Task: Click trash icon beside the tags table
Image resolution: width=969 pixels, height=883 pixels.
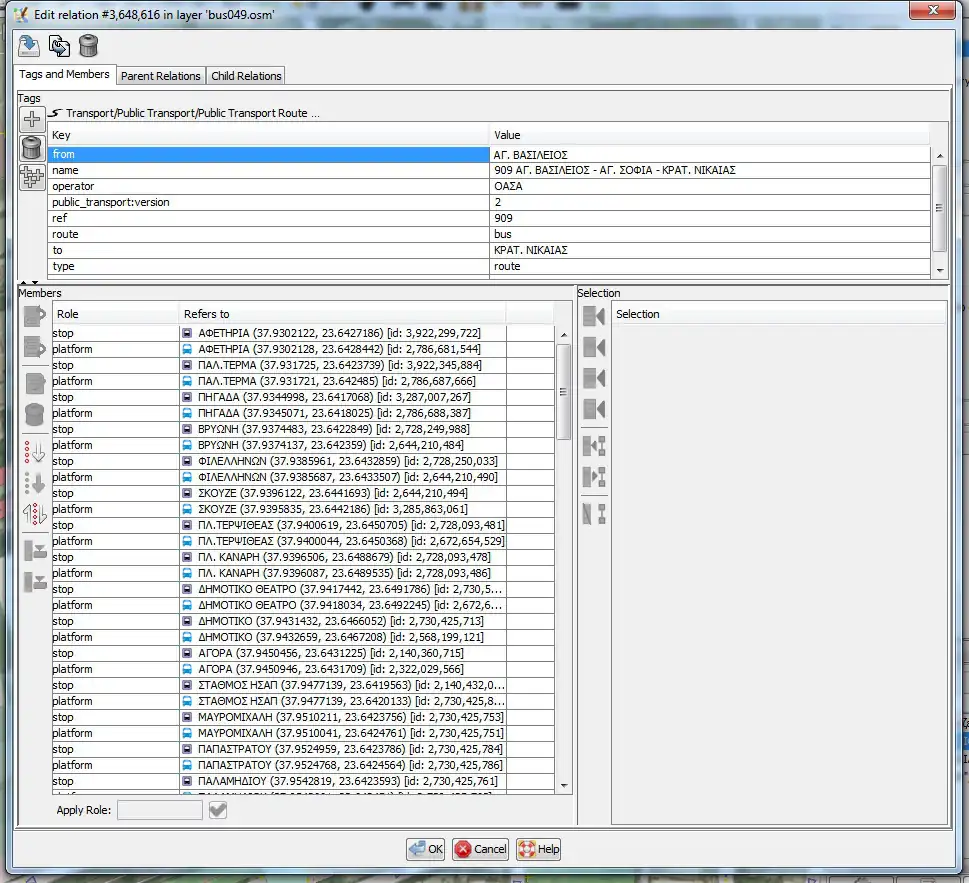Action: (32, 148)
